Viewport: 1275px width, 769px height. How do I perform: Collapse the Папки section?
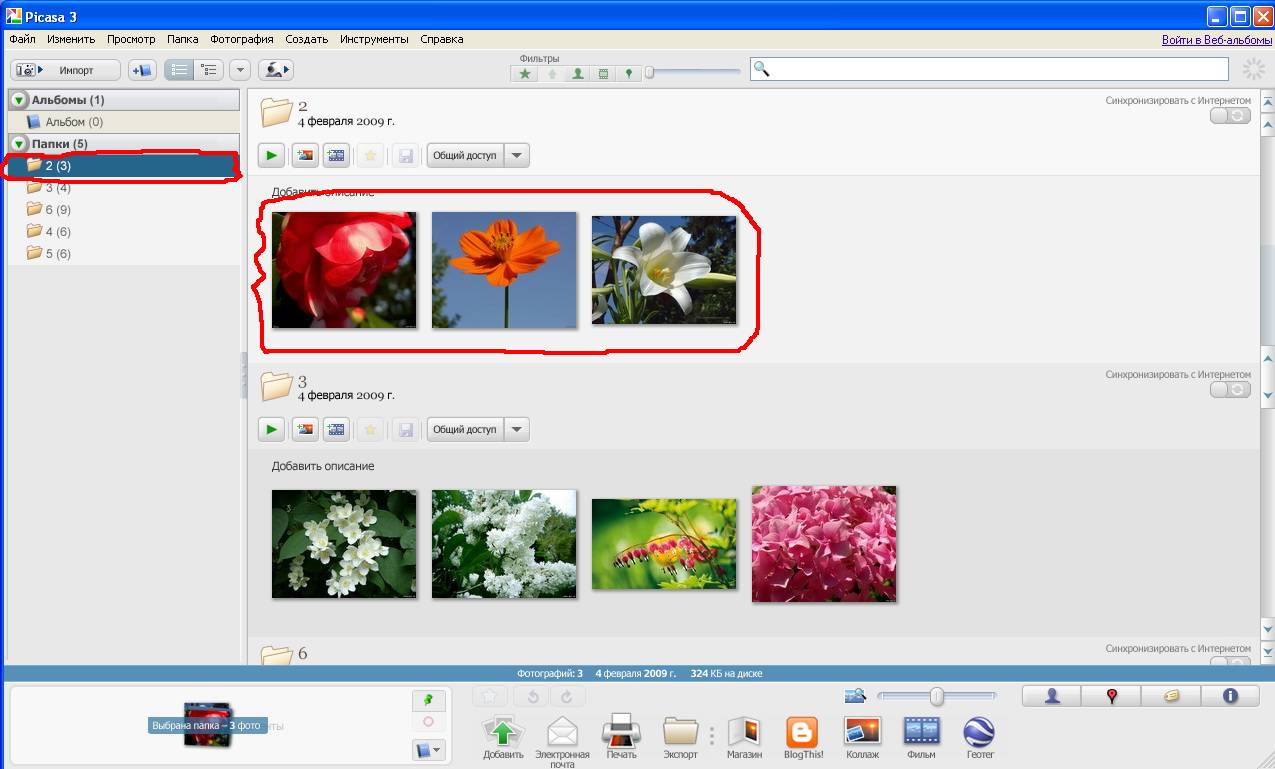[x=19, y=144]
